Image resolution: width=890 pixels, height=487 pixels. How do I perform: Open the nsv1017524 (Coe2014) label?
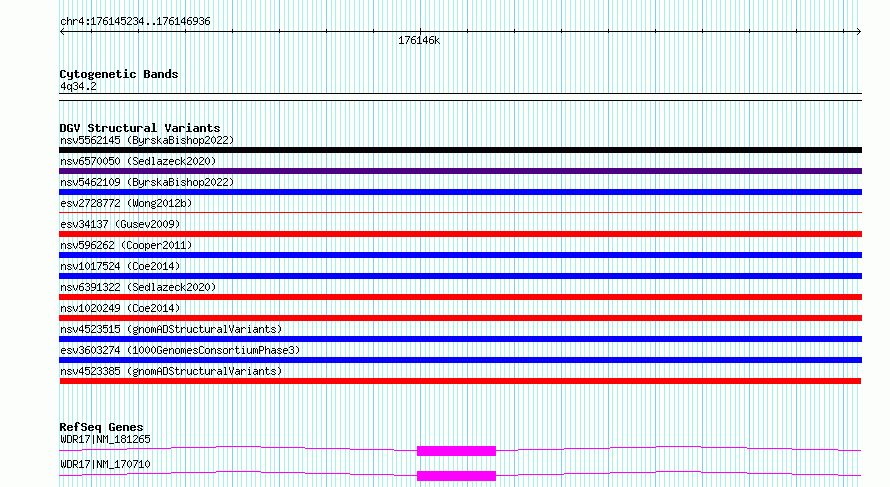[x=120, y=266]
